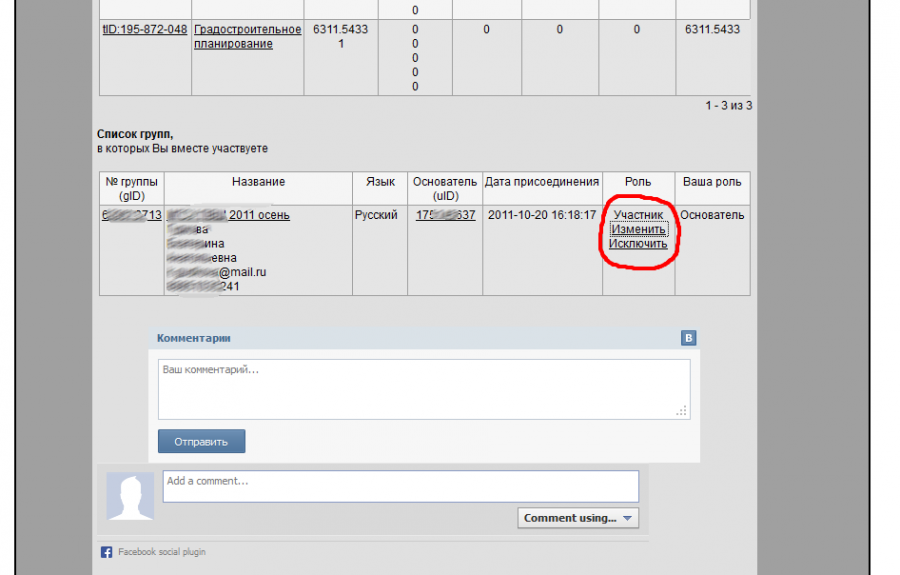Follow the "Facebook social plugin" link
This screenshot has width=900, height=575.
(x=161, y=552)
